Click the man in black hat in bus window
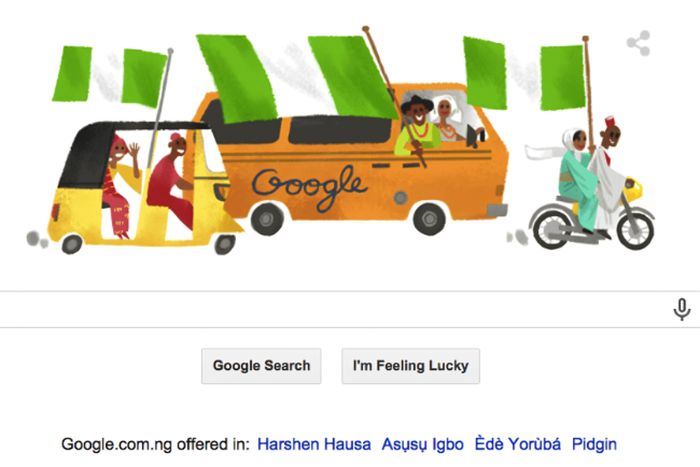This screenshot has height=467, width=700. coord(417,127)
